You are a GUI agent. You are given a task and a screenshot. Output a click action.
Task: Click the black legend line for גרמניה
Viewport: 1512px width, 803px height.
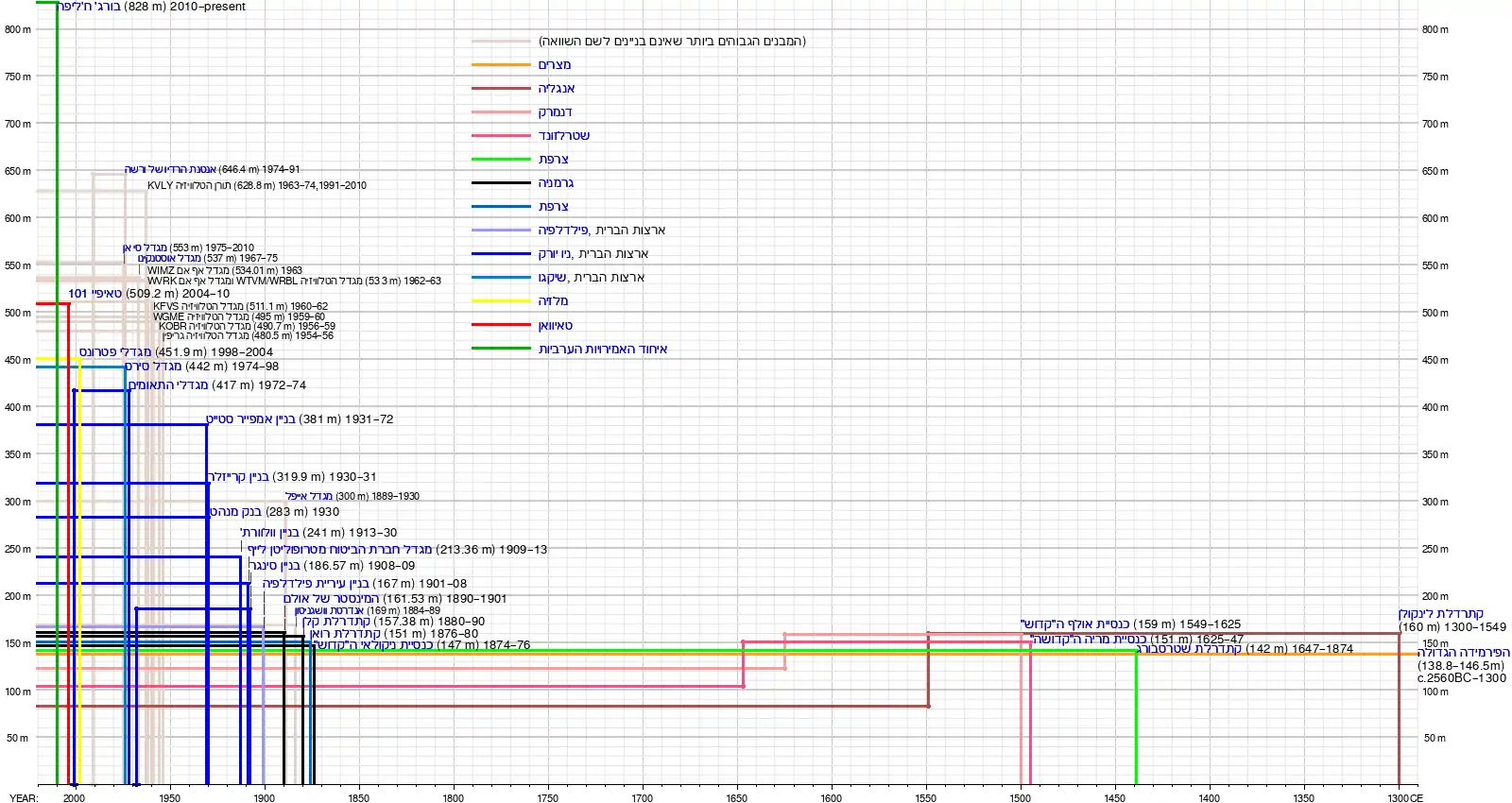tap(501, 183)
